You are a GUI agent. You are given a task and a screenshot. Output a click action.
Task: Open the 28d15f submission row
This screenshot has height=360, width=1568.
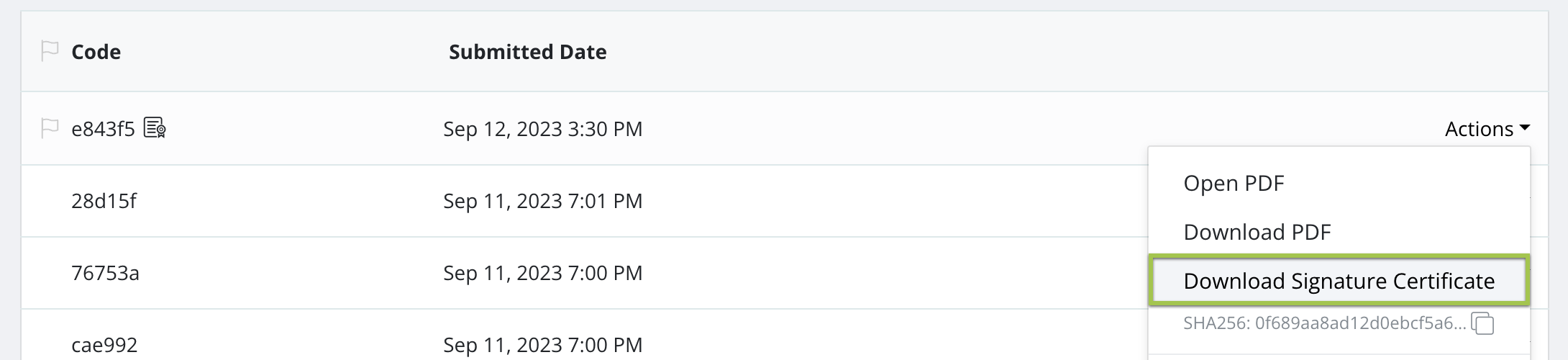[x=104, y=201]
